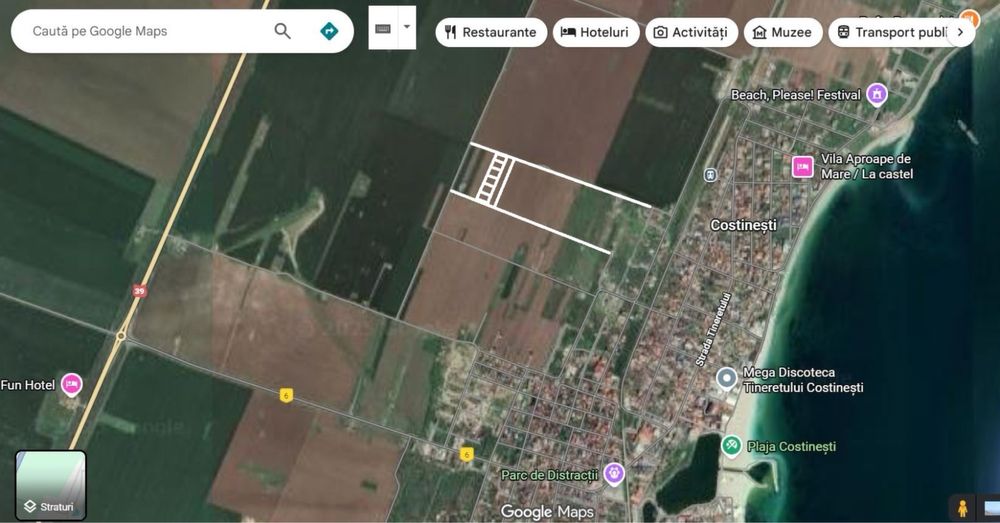Image resolution: width=1000 pixels, height=523 pixels.
Task: Click the keyboard input tool icon
Action: pos(383,28)
